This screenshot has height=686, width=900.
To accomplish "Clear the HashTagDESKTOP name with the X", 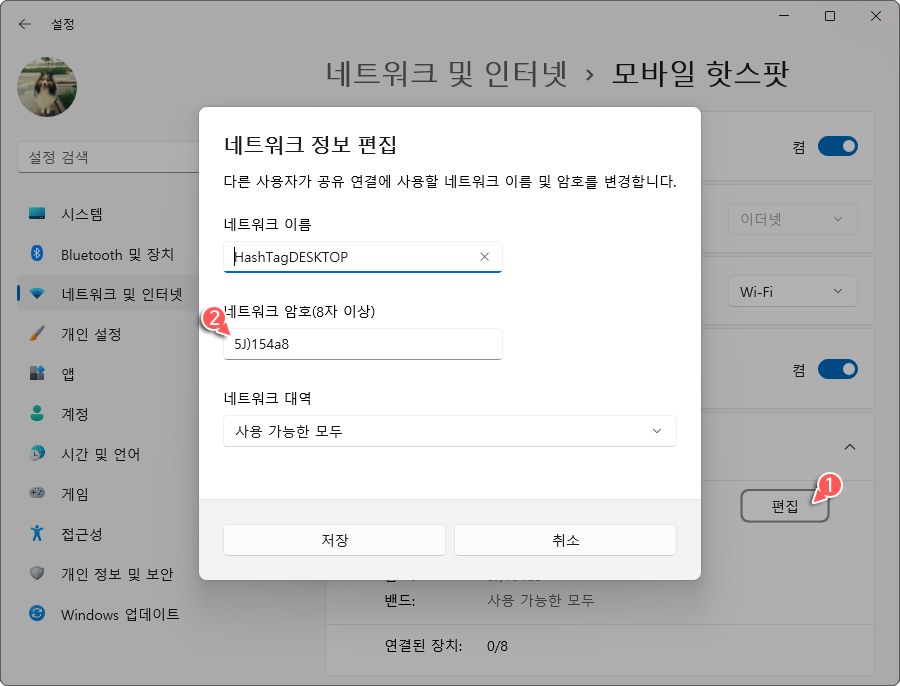I will (x=484, y=257).
